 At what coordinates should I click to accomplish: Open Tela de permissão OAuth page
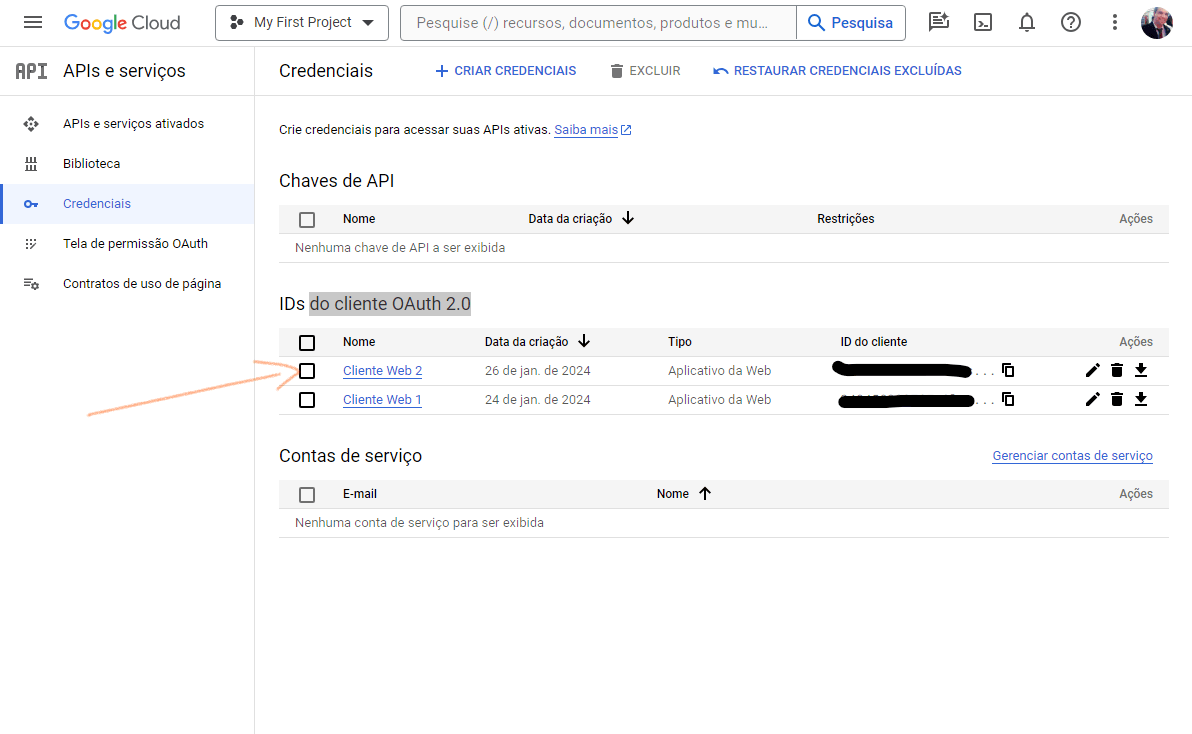click(x=135, y=244)
